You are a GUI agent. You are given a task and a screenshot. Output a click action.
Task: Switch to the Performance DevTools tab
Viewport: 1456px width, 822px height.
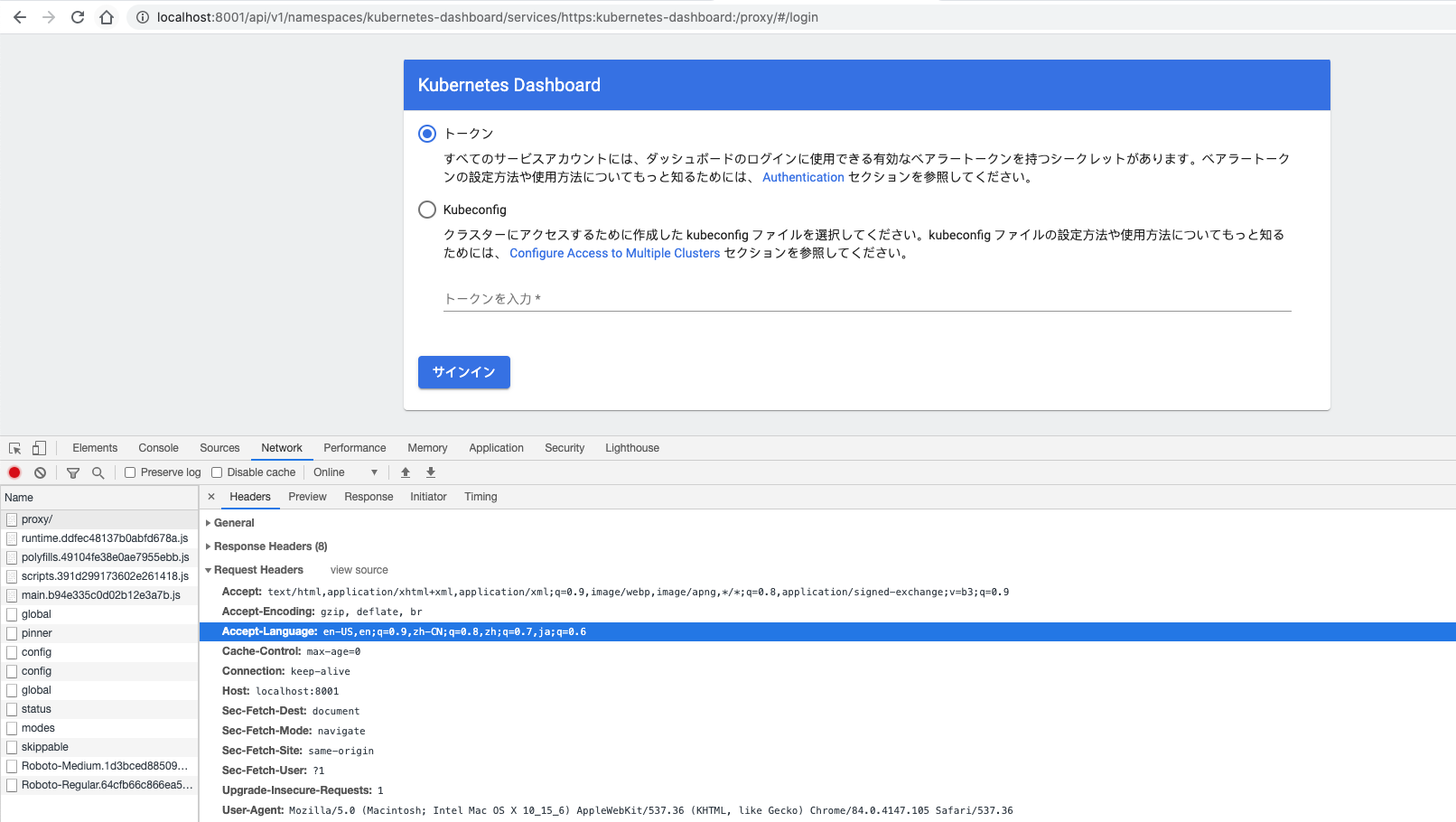coord(355,448)
